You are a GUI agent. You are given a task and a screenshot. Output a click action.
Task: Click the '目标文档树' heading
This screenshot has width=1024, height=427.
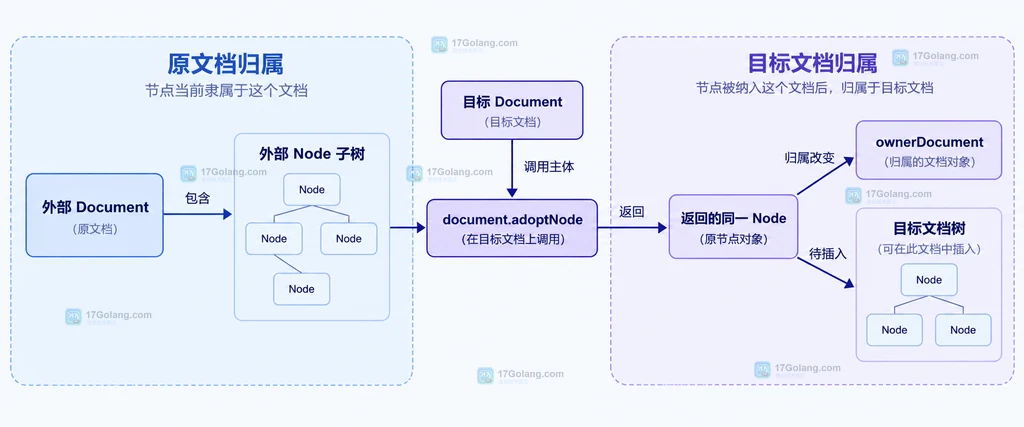(929, 229)
